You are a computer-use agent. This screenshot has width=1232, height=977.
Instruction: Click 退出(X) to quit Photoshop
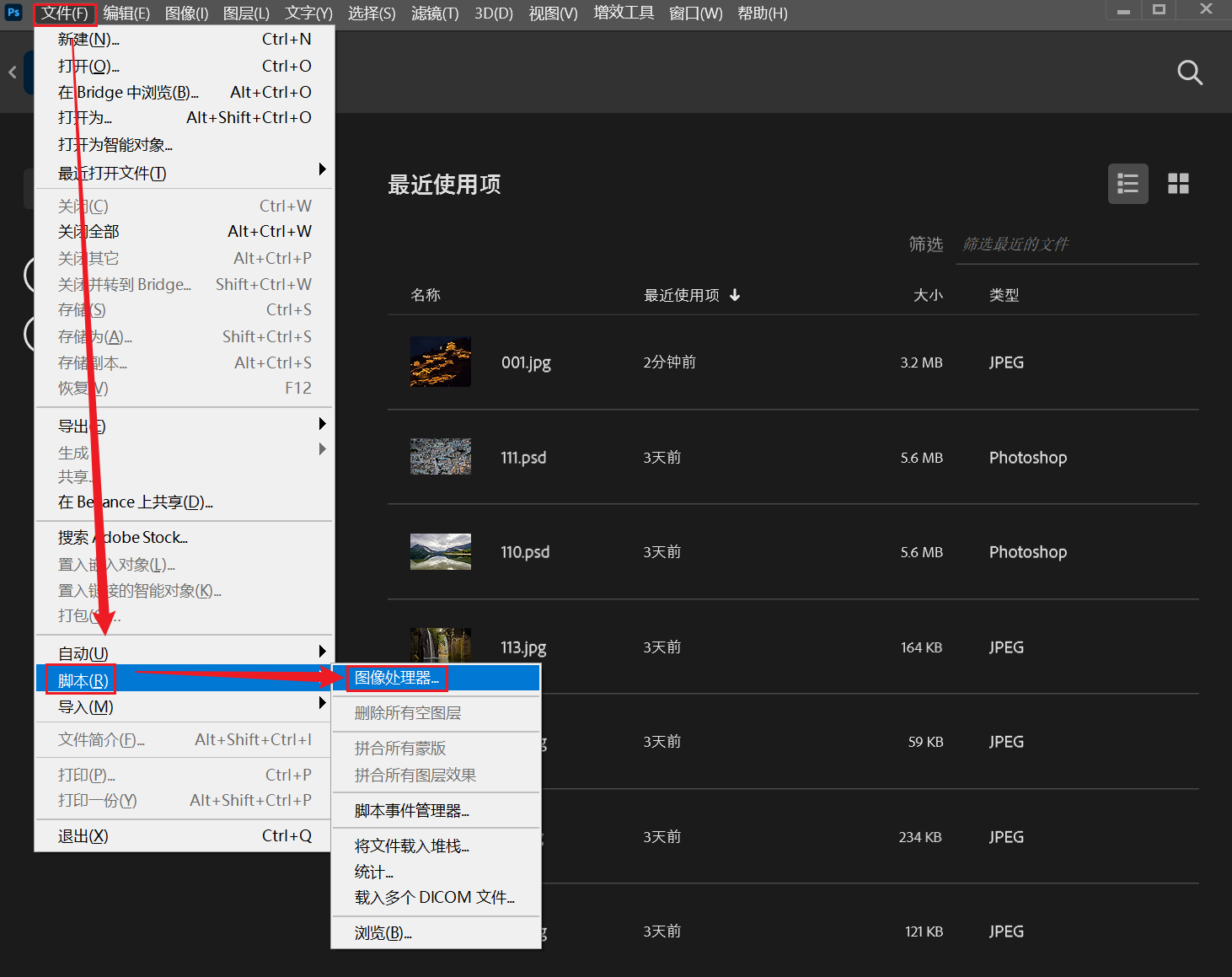coord(81,835)
